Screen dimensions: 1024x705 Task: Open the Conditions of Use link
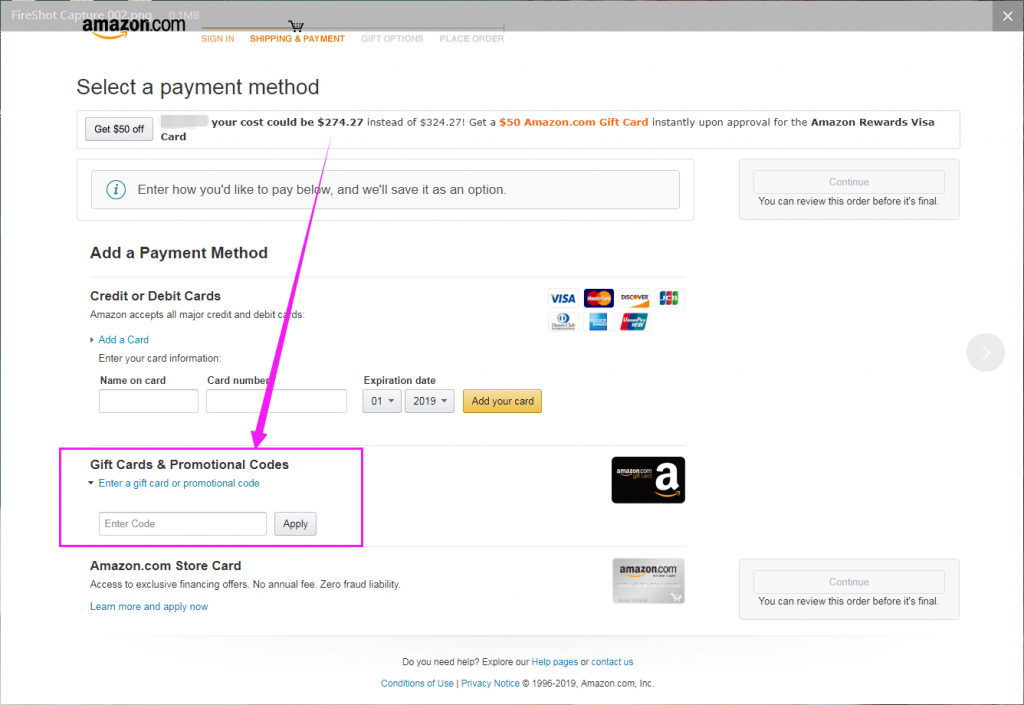click(417, 683)
